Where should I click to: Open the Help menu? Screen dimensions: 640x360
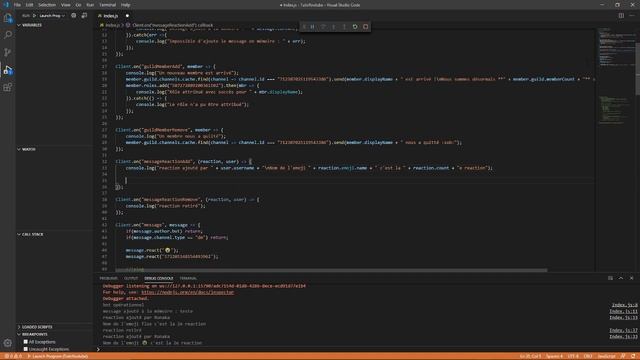(x=126, y=5)
